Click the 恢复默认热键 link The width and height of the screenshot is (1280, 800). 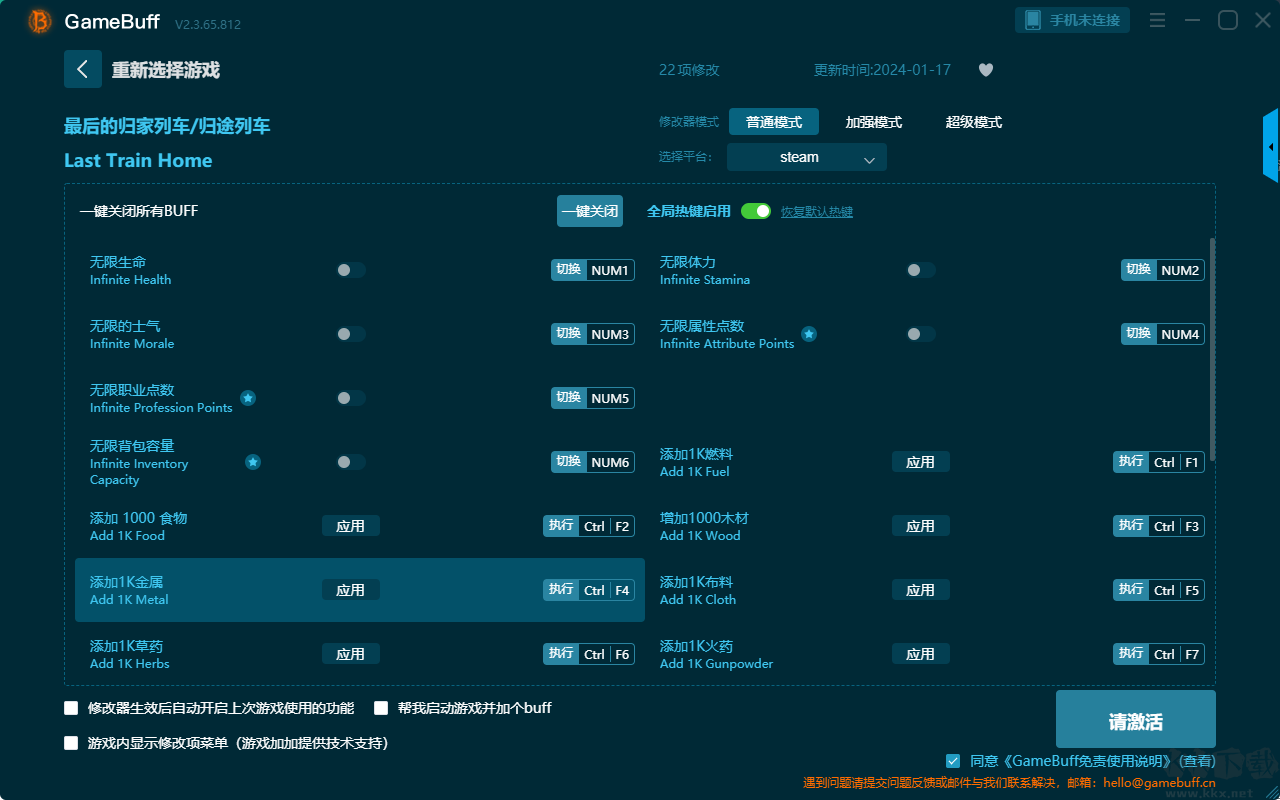[x=817, y=212]
